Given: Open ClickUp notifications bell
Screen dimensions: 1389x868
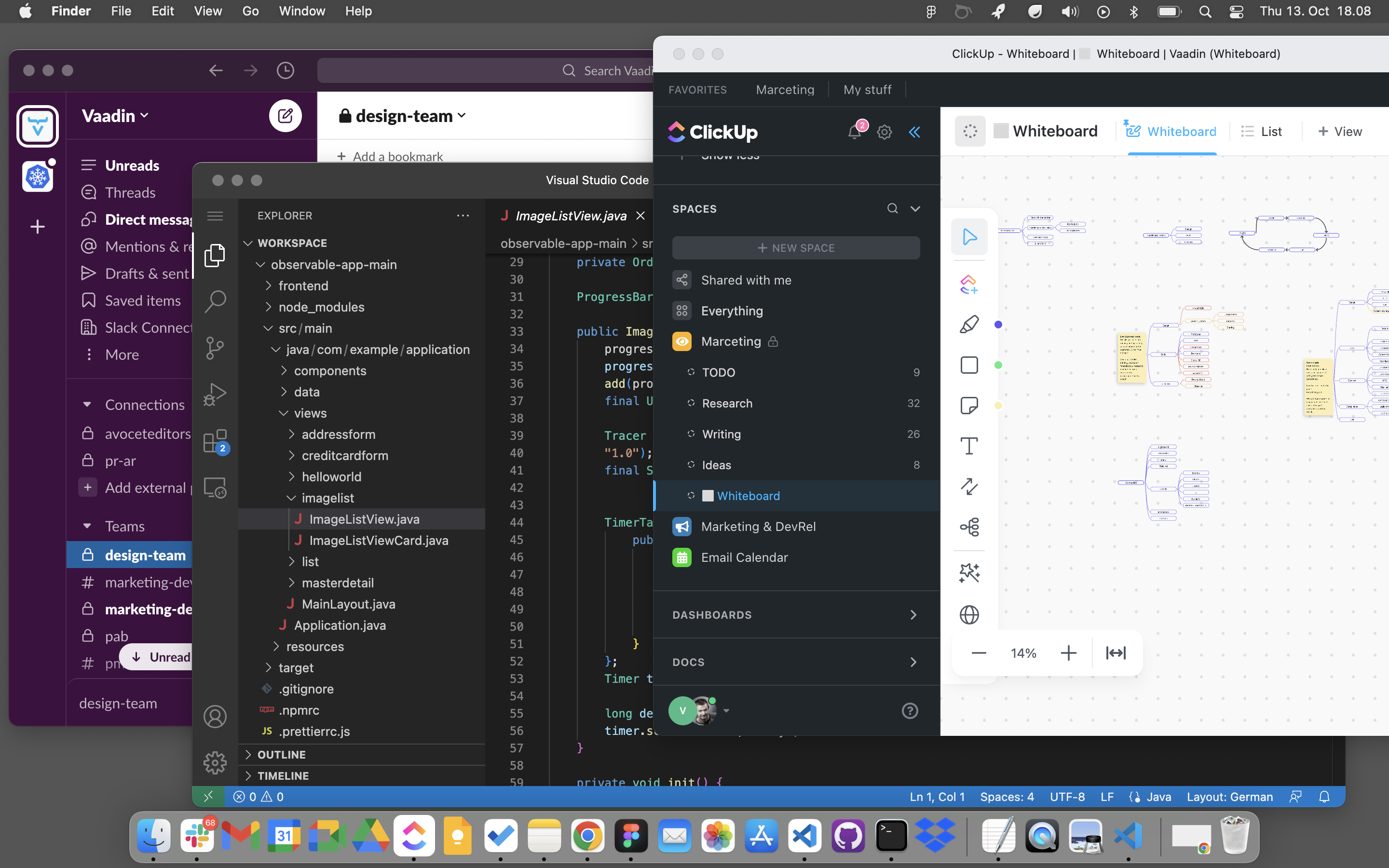Looking at the screenshot, I should point(855,132).
